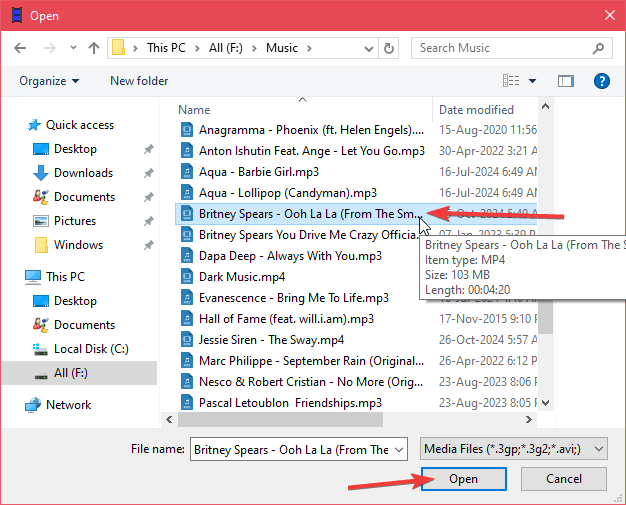
Task: Click inside the Search Music field
Action: point(498,48)
